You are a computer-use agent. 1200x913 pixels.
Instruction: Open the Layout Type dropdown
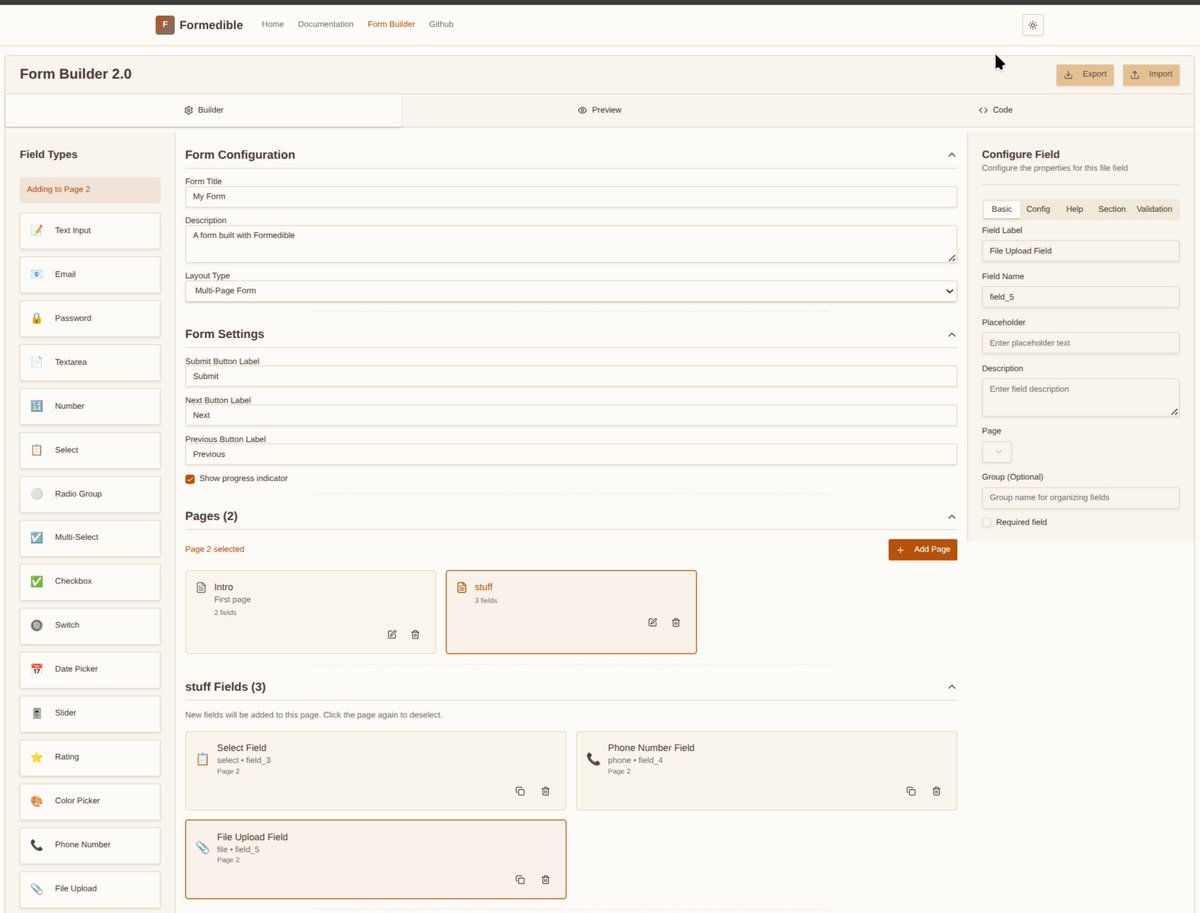coord(571,291)
